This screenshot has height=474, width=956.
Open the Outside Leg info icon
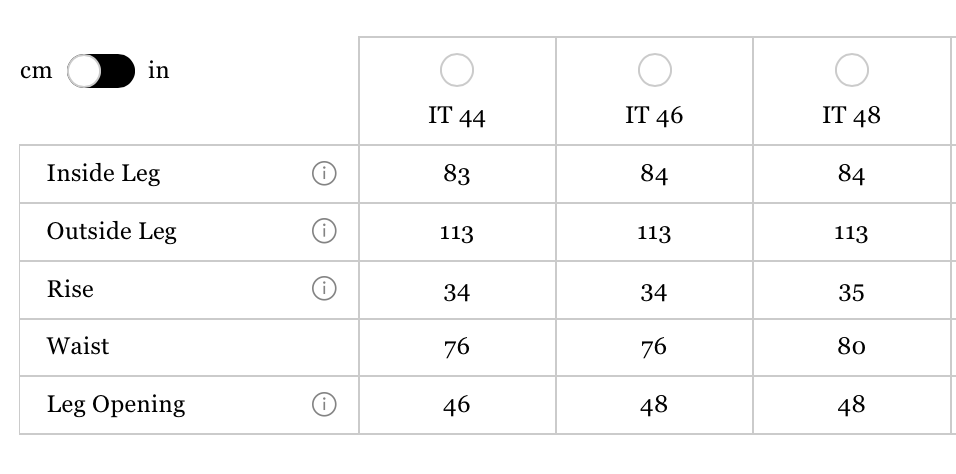pos(324,231)
